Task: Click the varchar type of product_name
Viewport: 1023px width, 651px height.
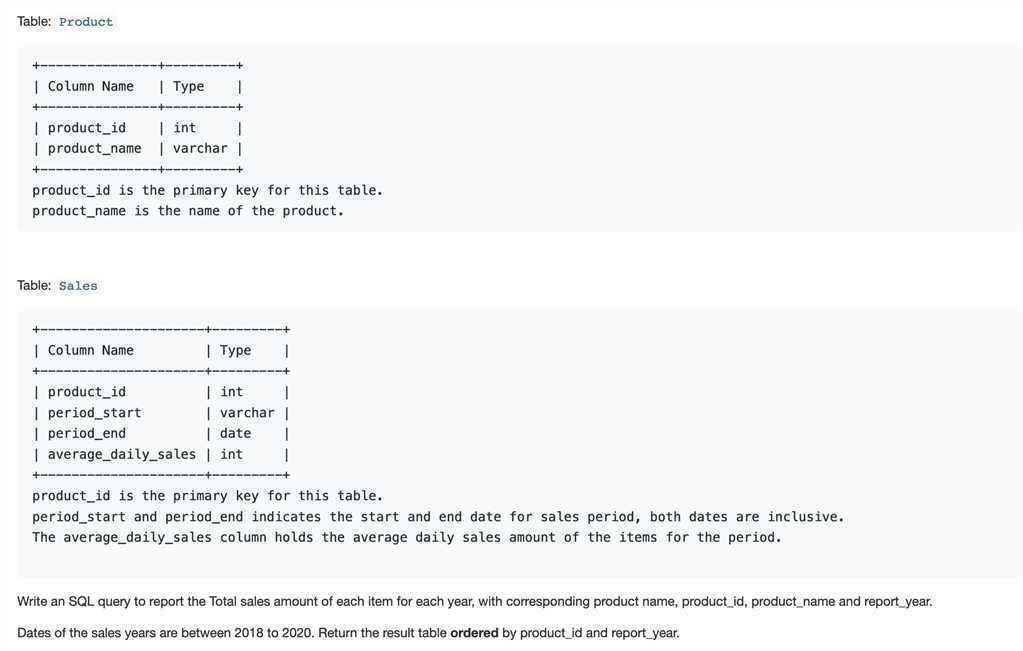Action: click(200, 149)
